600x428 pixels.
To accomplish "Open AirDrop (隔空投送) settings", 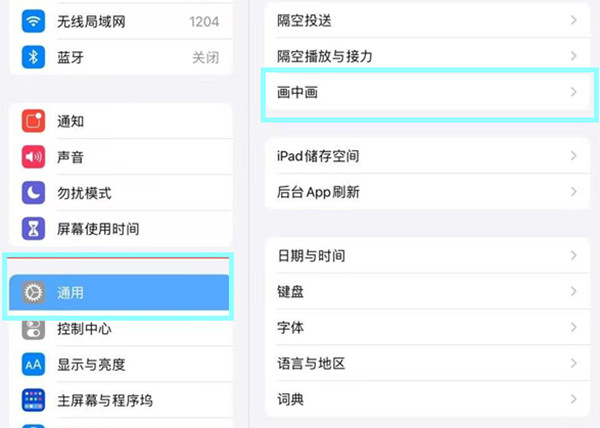I will pyautogui.click(x=310, y=20).
